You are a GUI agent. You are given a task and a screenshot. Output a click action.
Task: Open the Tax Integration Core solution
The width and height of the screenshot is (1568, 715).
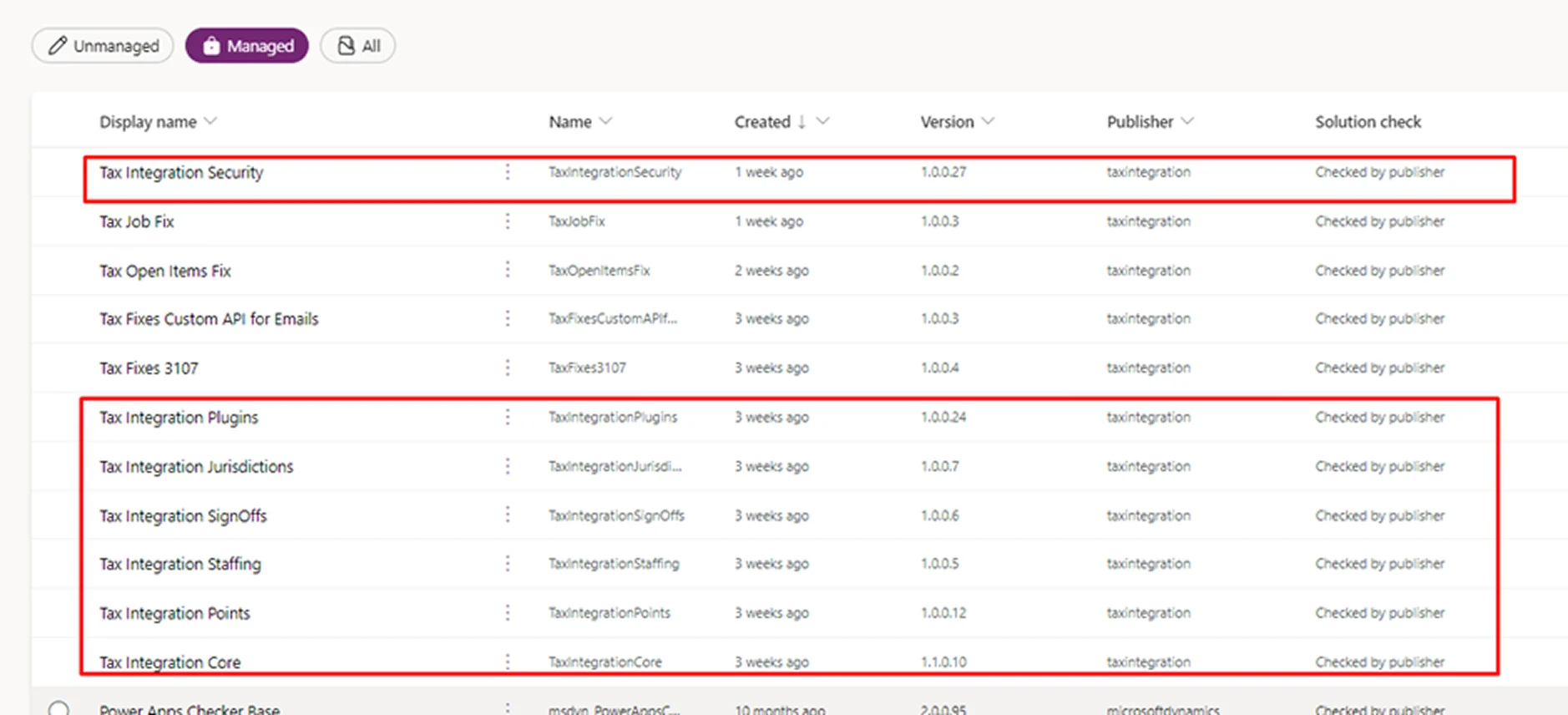click(x=170, y=662)
